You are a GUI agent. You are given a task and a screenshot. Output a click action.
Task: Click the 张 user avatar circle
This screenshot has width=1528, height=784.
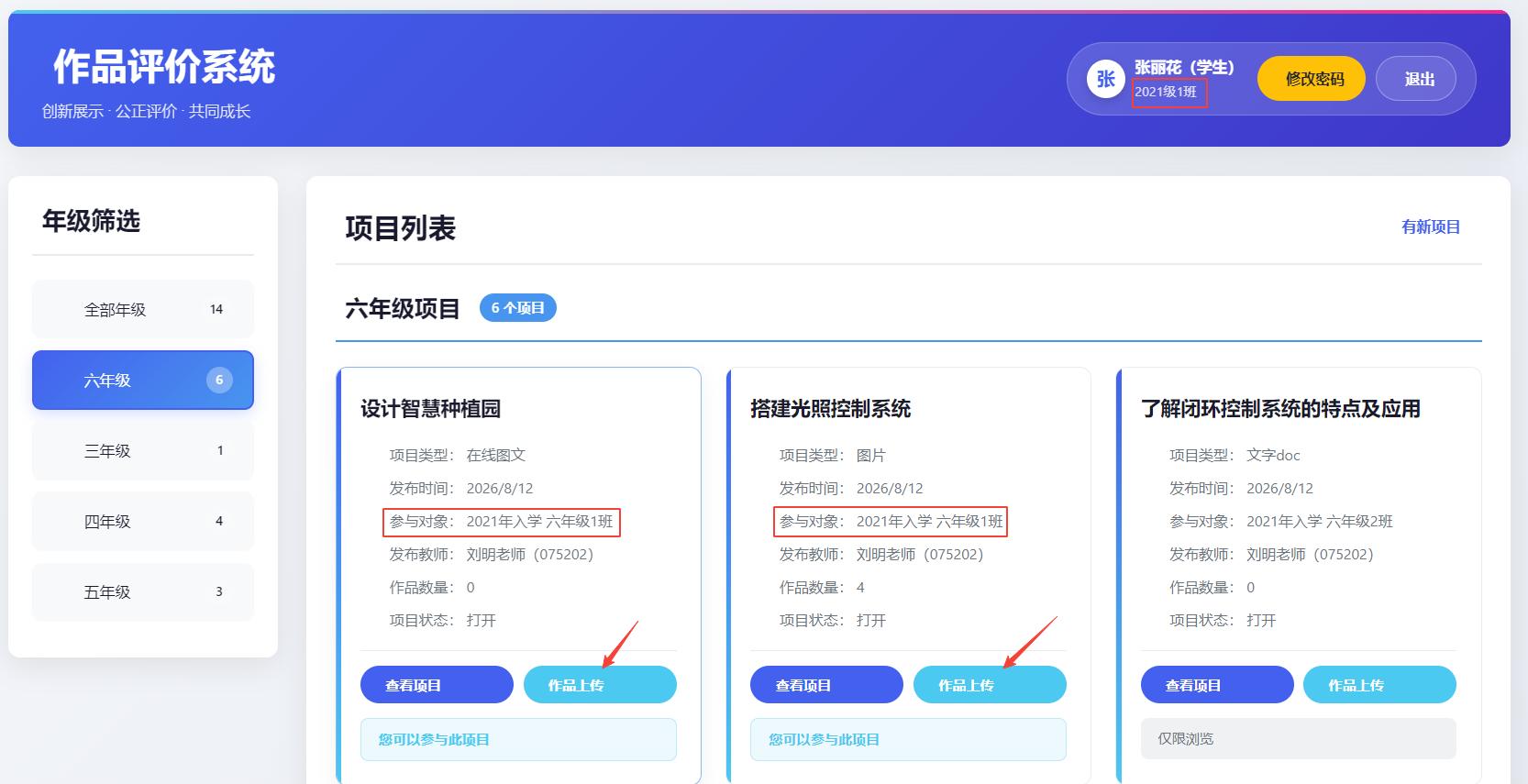(x=1106, y=79)
